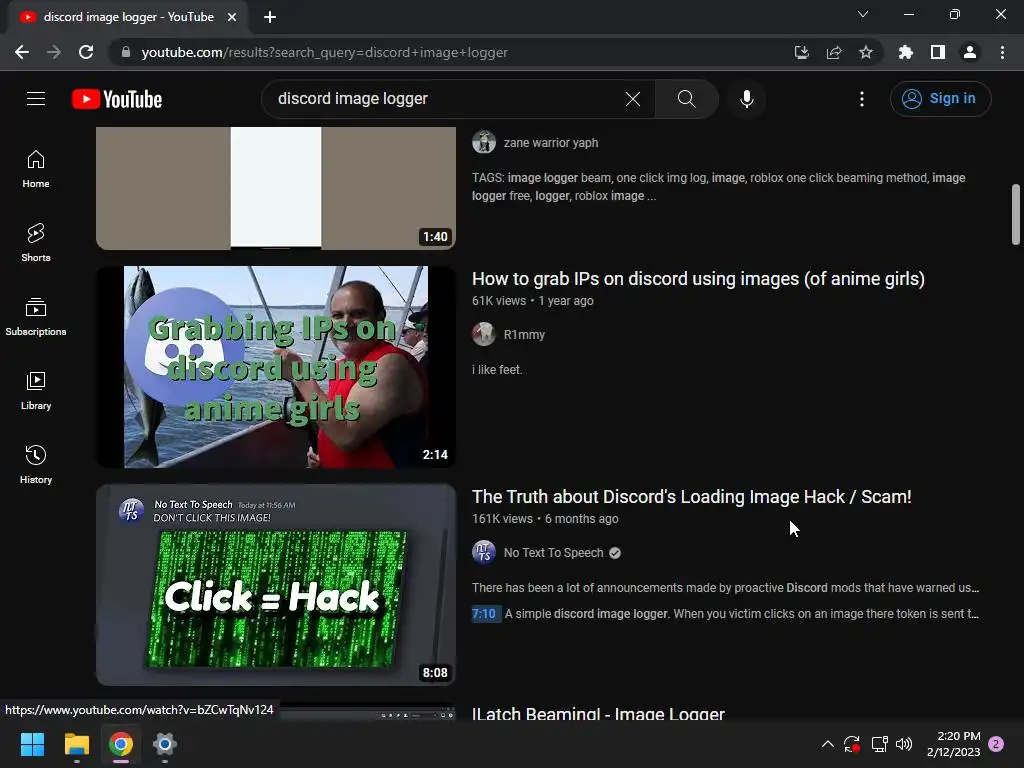The width and height of the screenshot is (1024, 768).
Task: Toggle the Chrome side panel icon
Action: pos(938,52)
